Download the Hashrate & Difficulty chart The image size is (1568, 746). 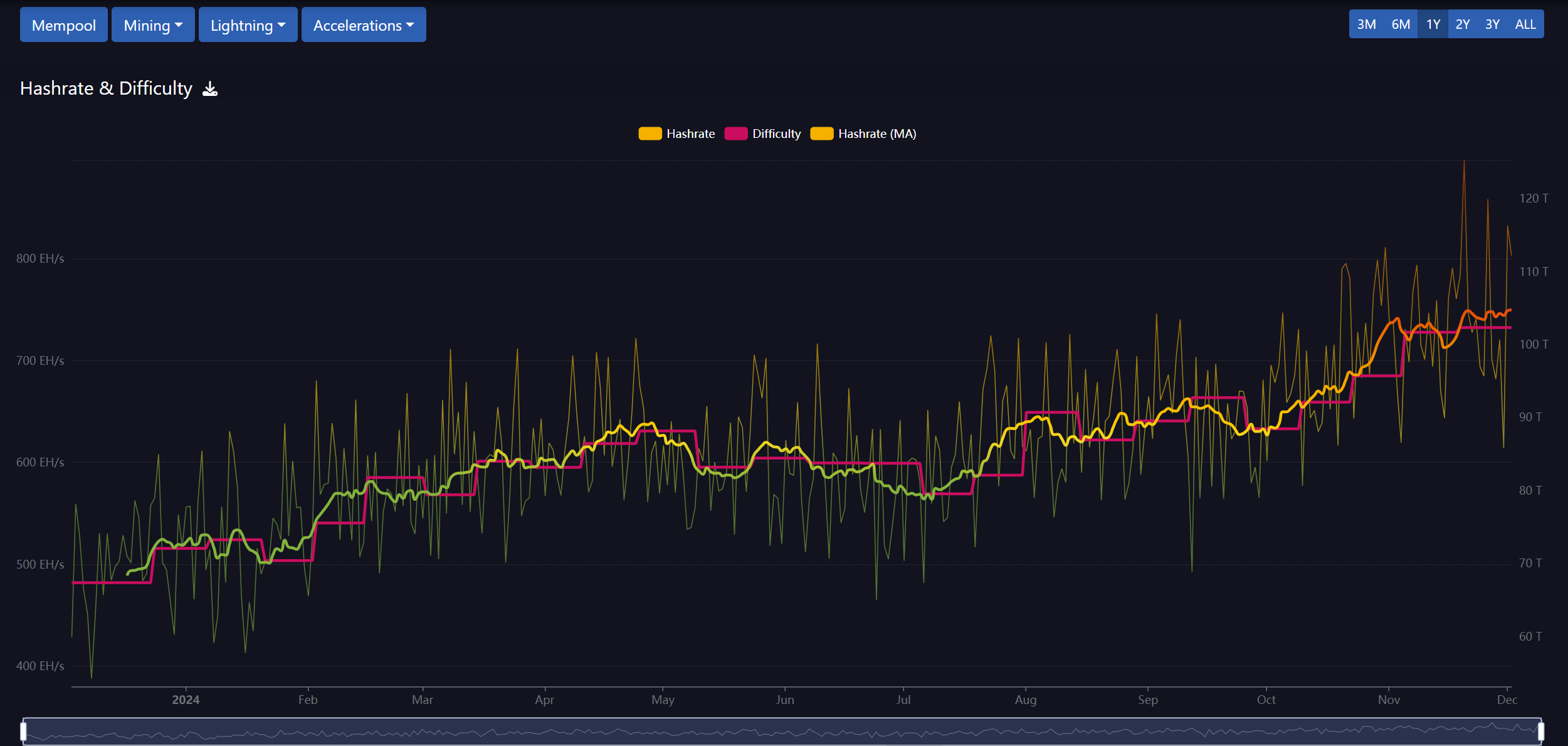(x=210, y=89)
